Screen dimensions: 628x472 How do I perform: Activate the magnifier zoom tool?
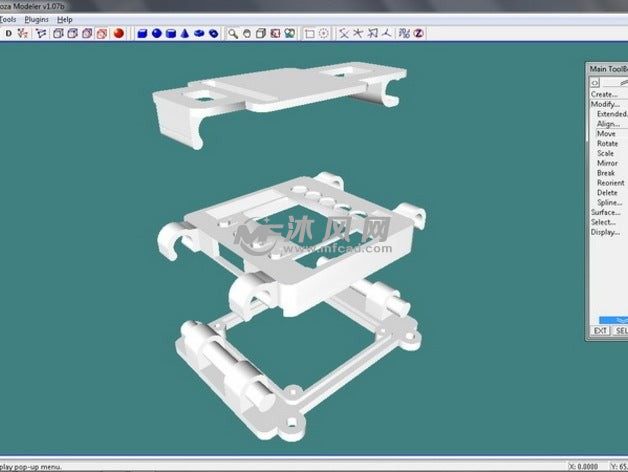tap(233, 33)
